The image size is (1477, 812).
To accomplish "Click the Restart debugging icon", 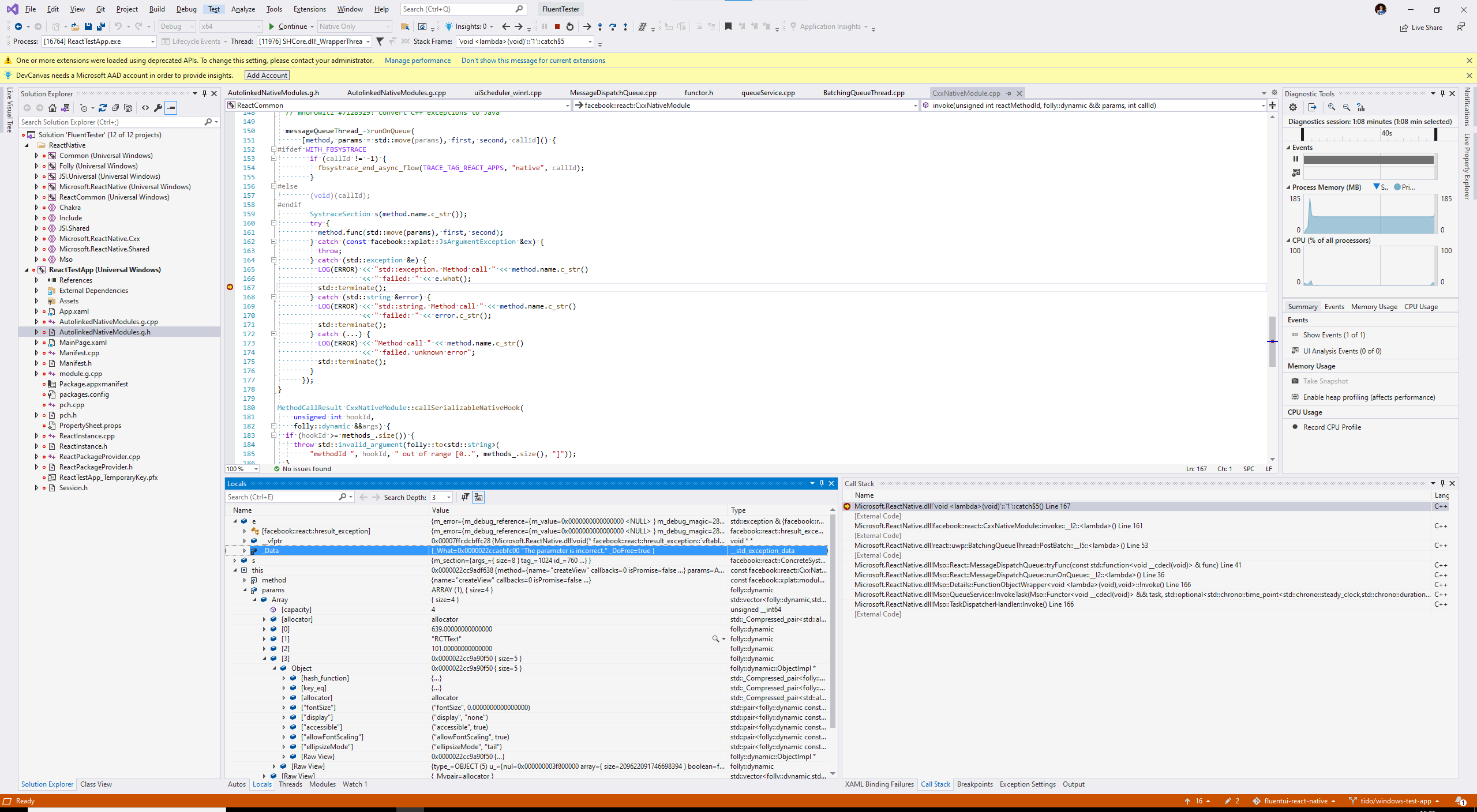I will click(x=570, y=27).
